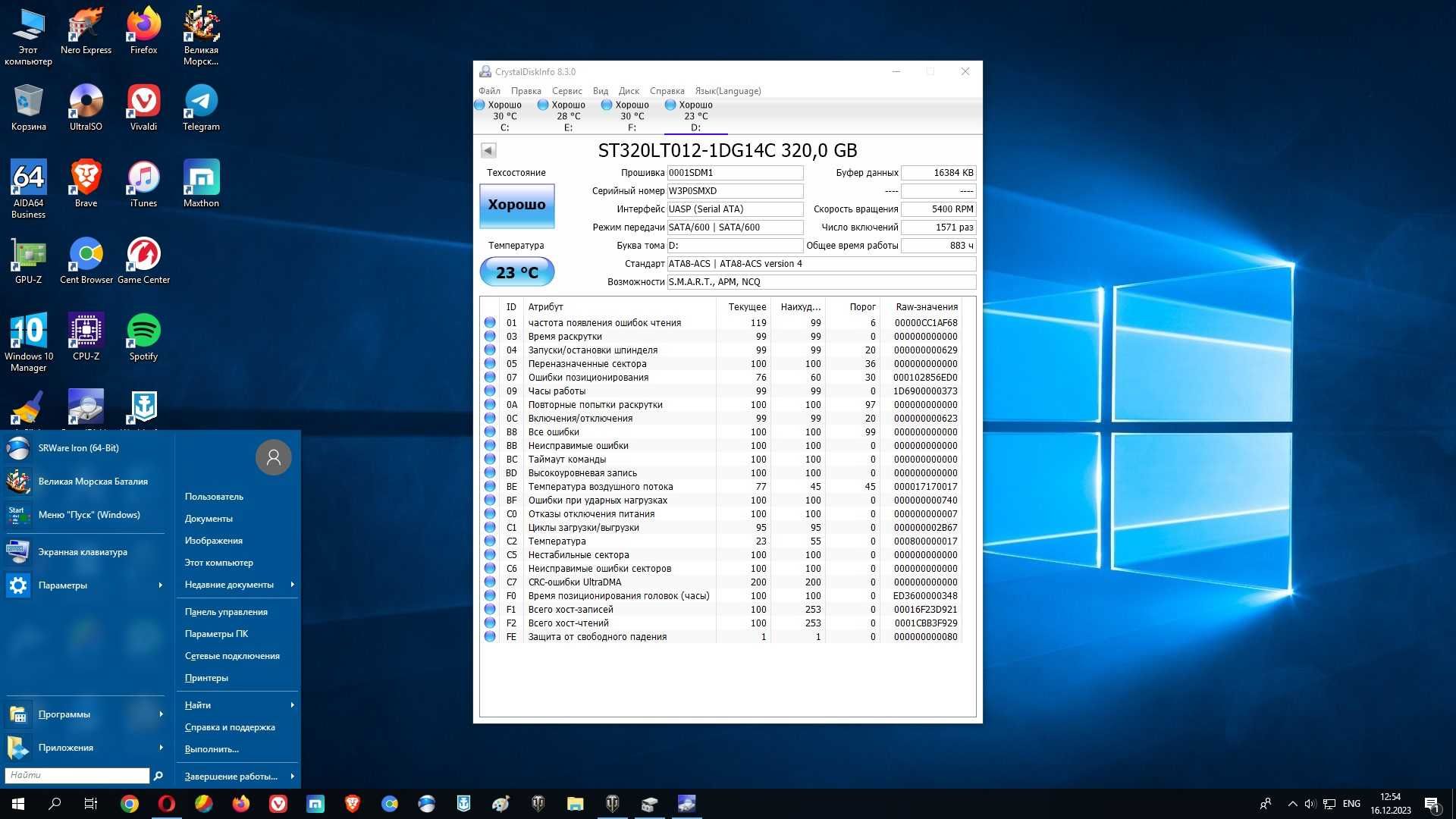
Task: Click the 23 °C temperature button
Action: 516,272
